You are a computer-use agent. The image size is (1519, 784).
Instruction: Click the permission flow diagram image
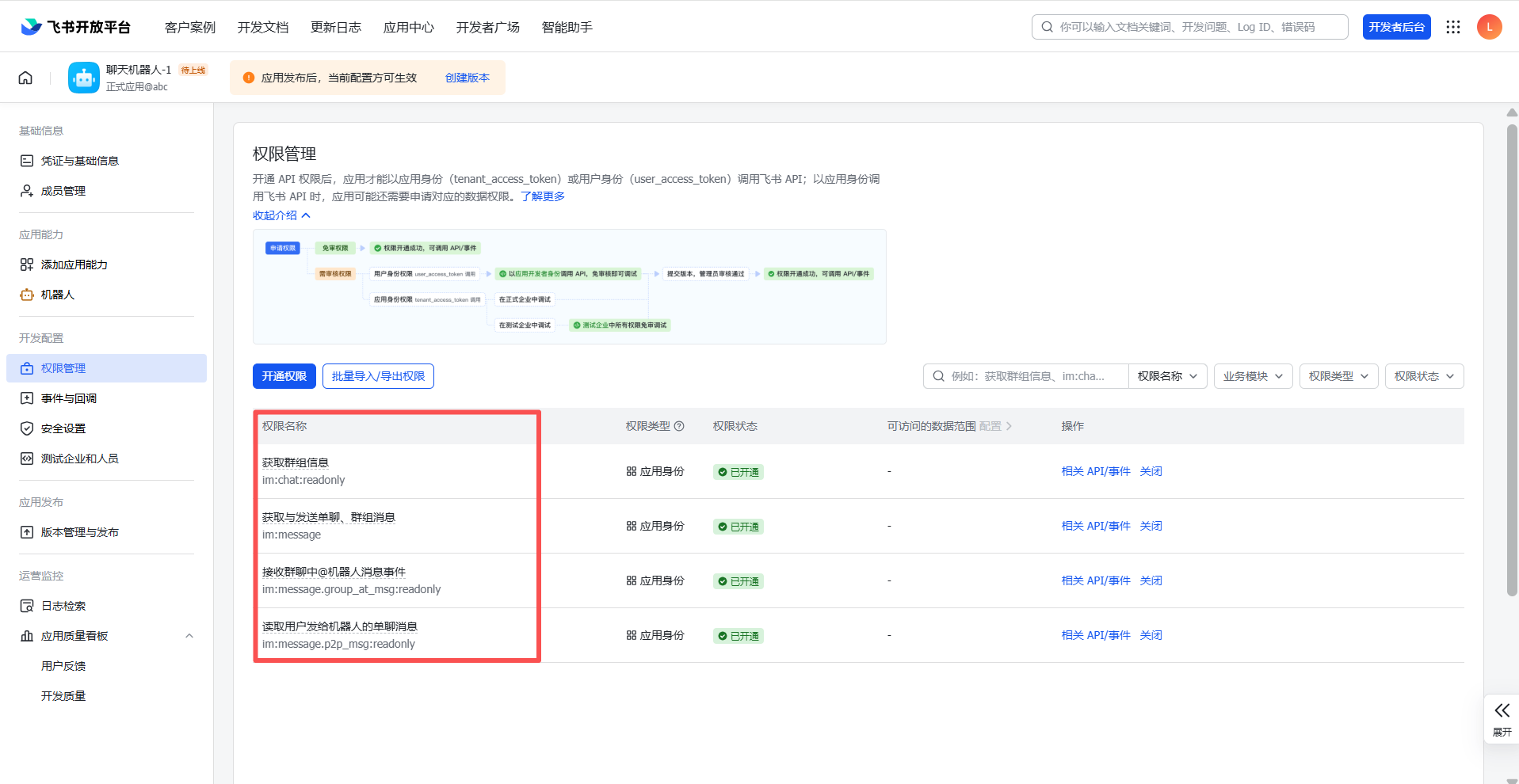570,287
